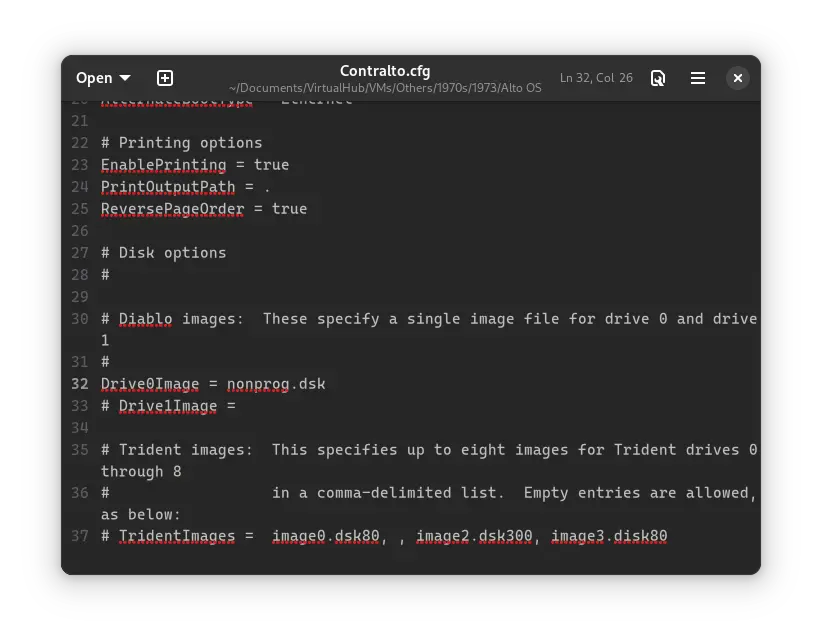Click on nonprog.dsk text
Screen dimensions: 822x642
pos(276,384)
